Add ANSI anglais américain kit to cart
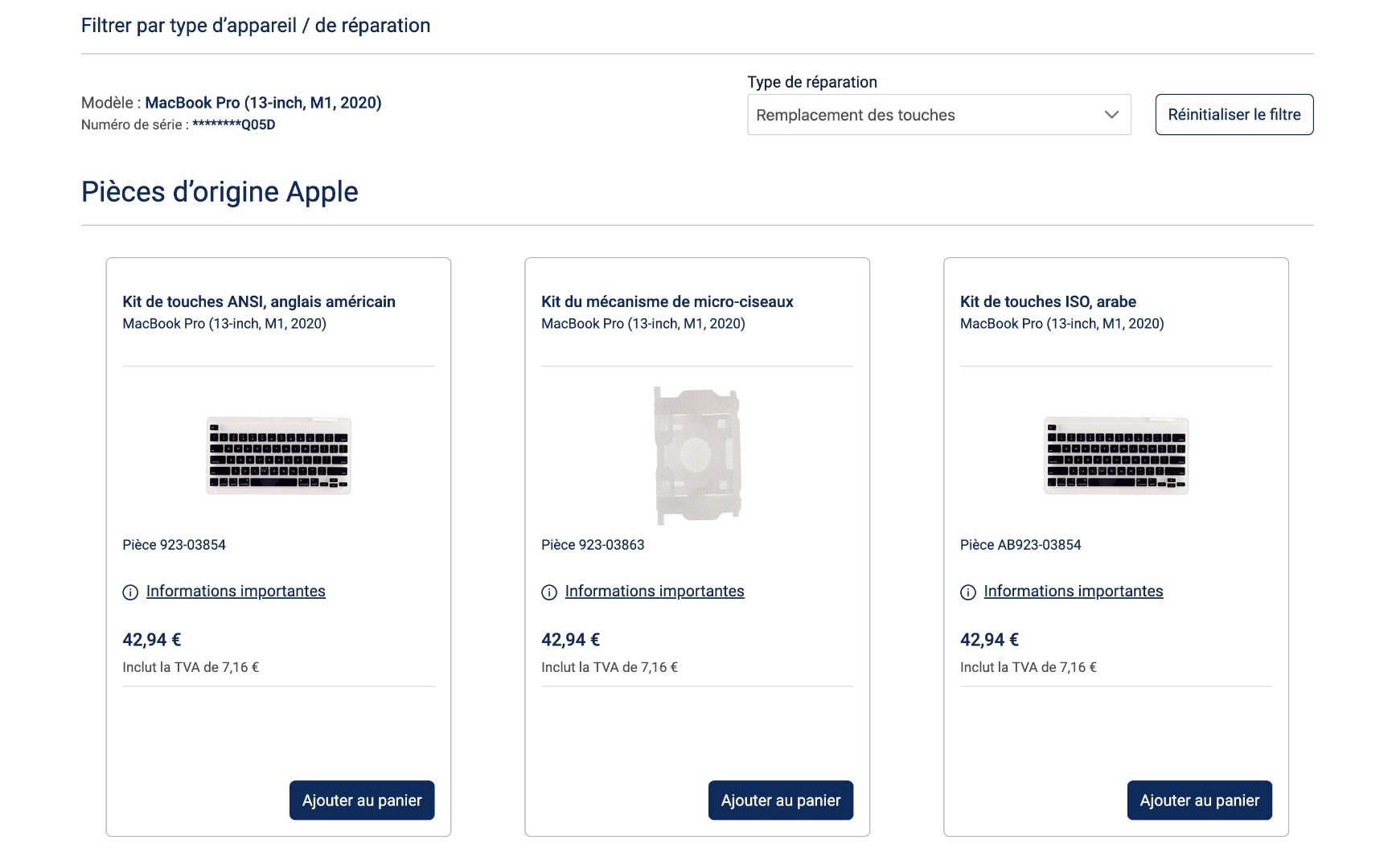Screen dimensions: 1392x868 pos(362,800)
